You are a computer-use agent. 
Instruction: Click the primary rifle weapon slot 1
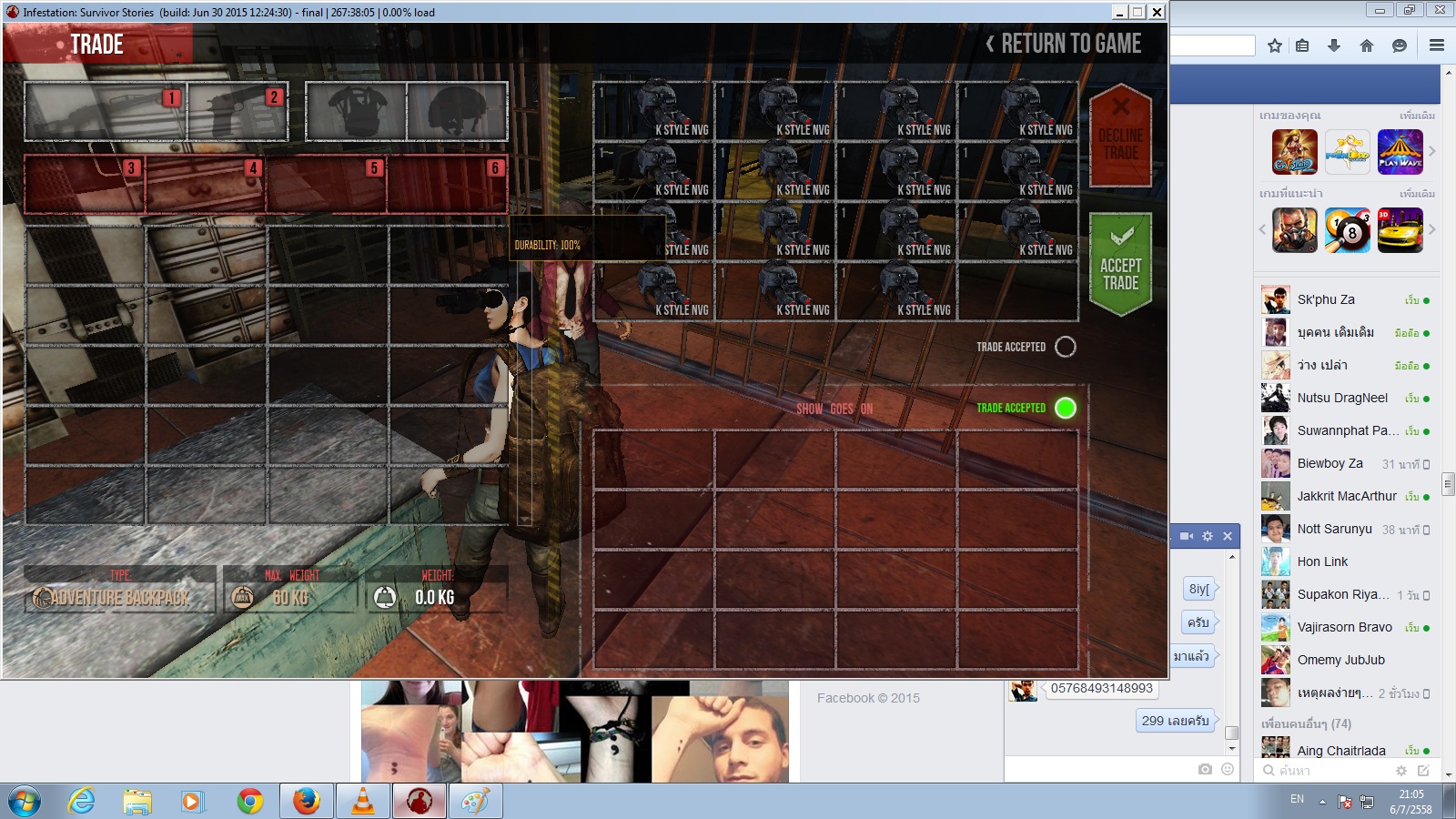click(105, 112)
